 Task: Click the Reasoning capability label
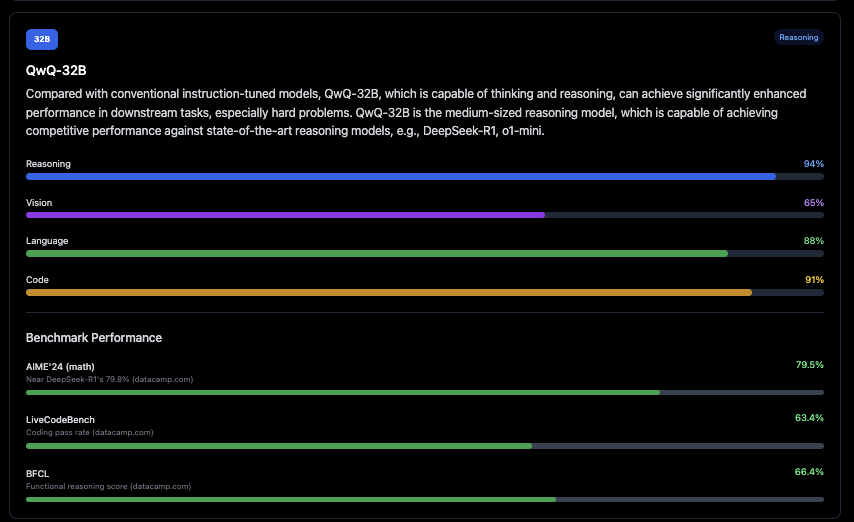click(48, 164)
